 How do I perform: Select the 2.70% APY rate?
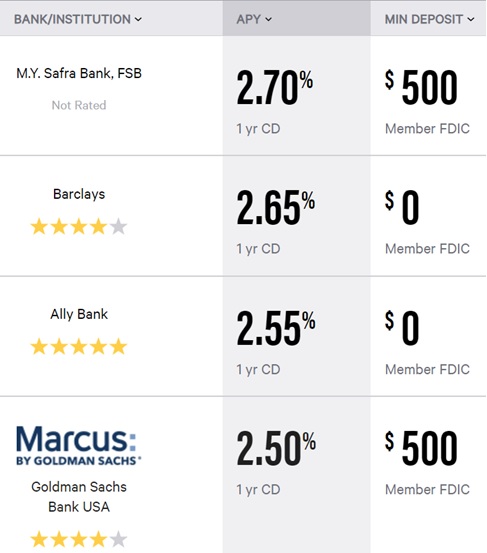(x=275, y=87)
